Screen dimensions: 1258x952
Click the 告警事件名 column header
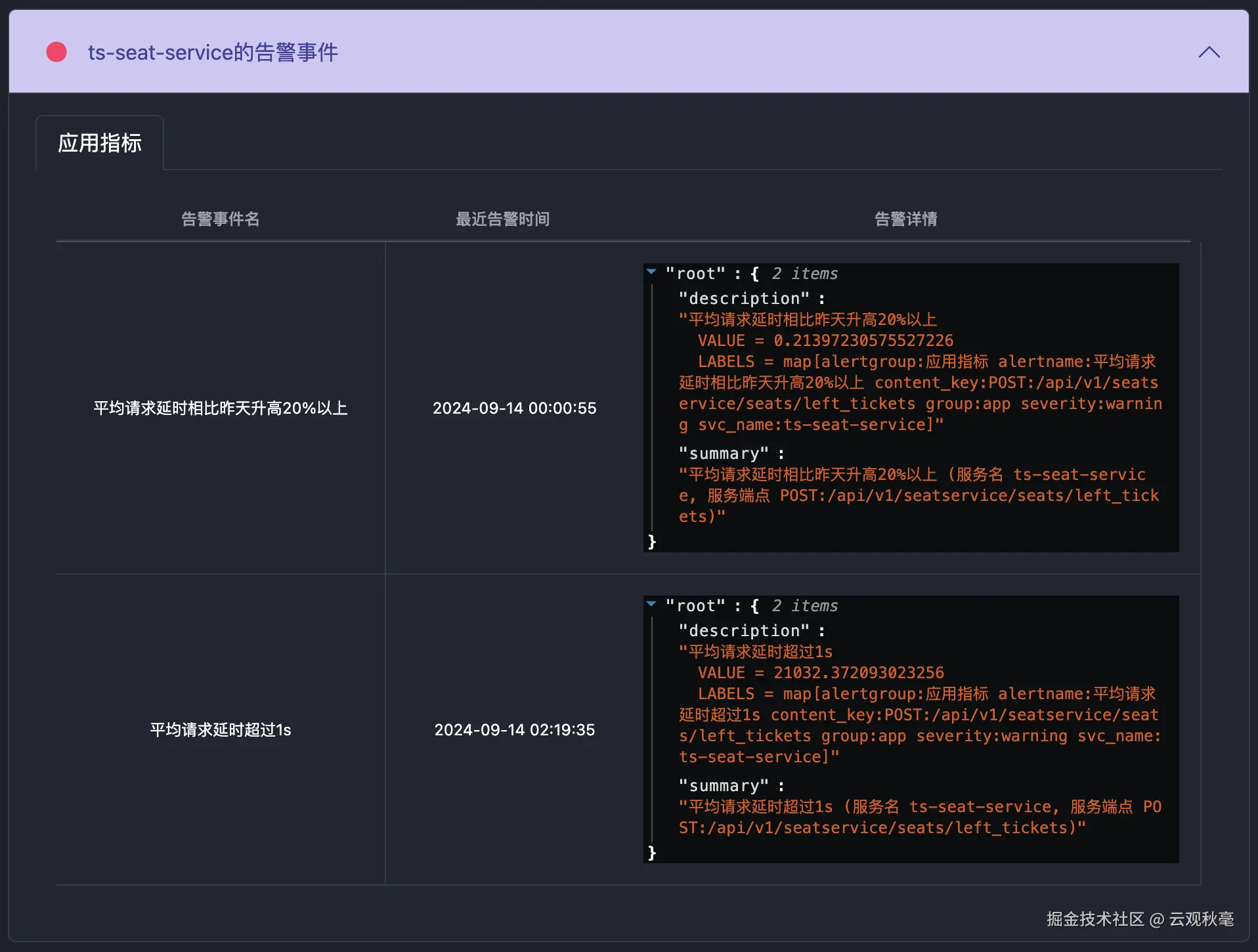coord(221,219)
